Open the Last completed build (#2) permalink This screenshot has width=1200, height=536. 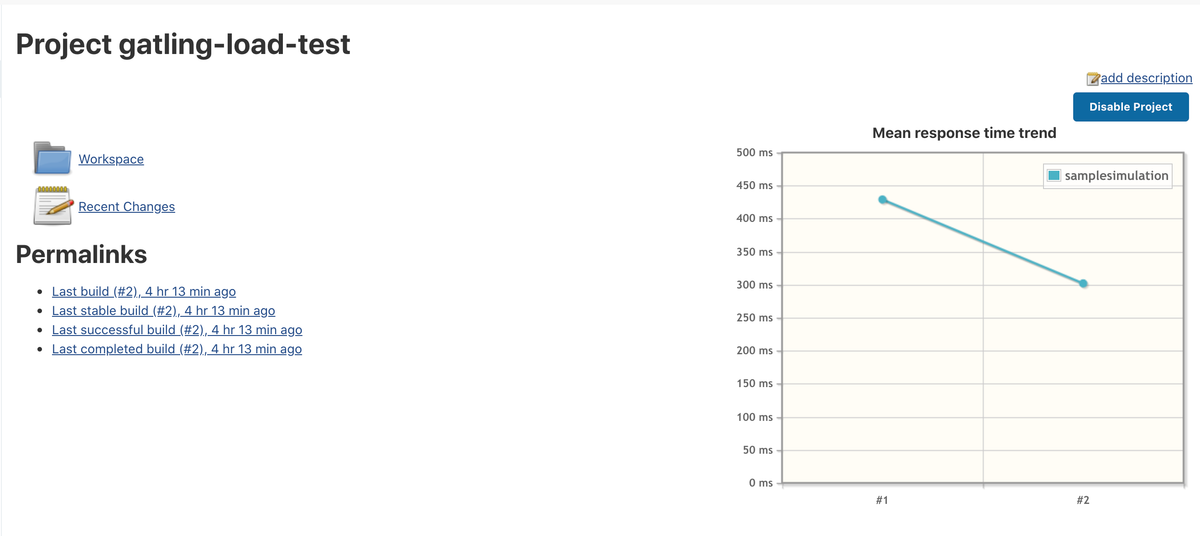pos(177,349)
